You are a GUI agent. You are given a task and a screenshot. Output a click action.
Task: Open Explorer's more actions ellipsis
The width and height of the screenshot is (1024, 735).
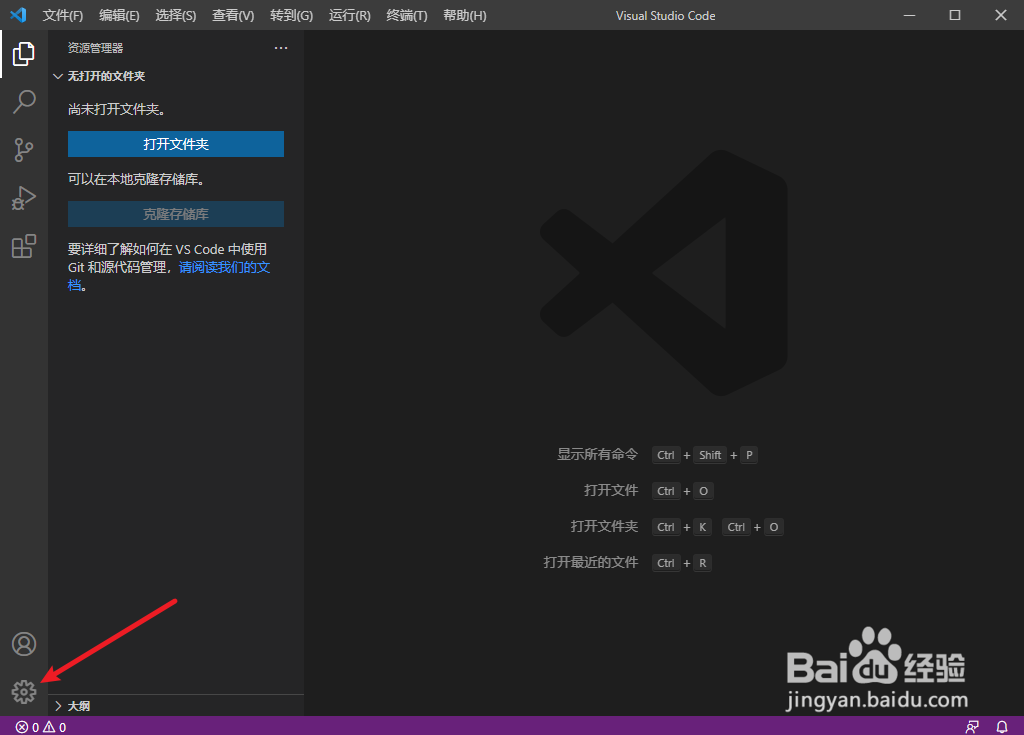tap(281, 48)
